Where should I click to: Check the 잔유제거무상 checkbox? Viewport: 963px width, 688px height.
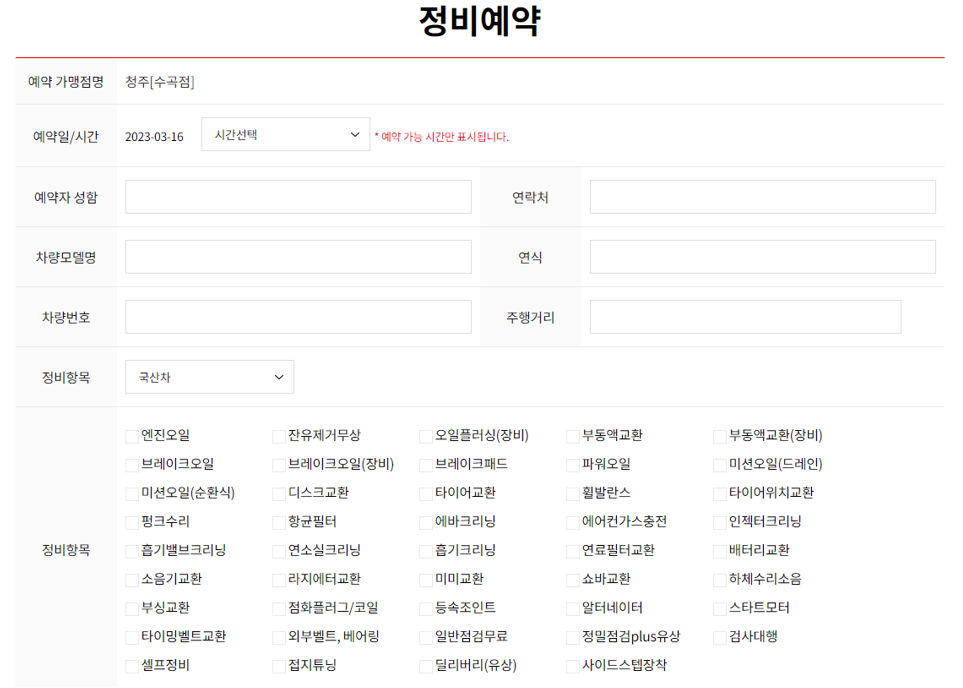279,437
